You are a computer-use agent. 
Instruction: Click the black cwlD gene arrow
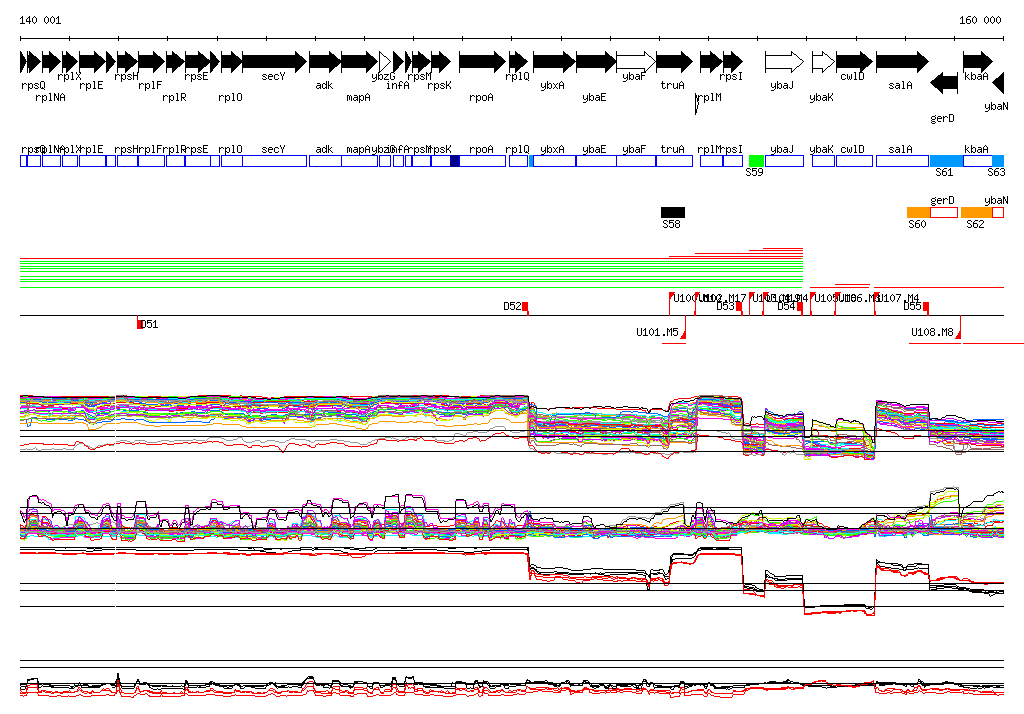[855, 62]
